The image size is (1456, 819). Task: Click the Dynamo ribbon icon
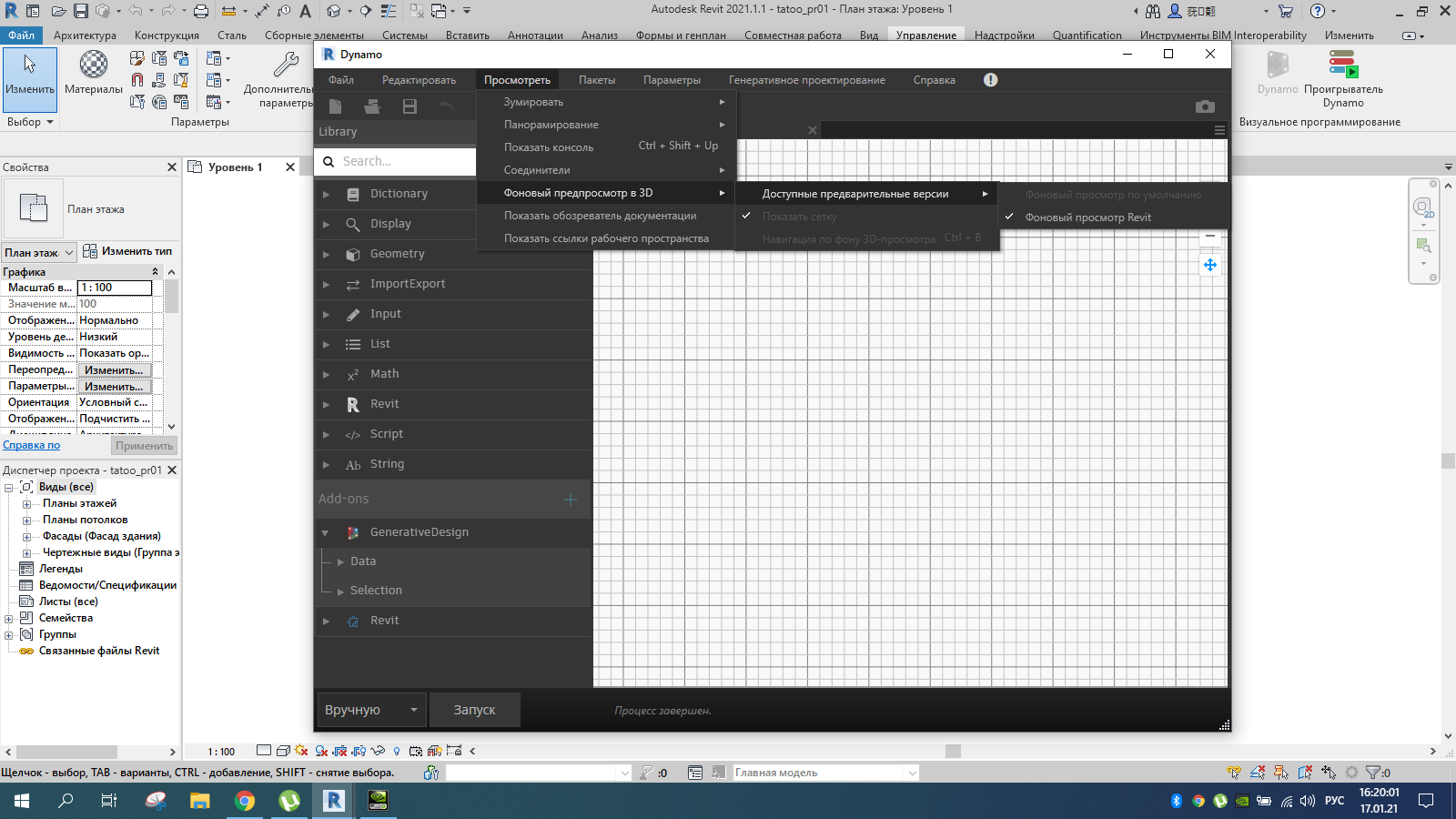pos(1278,65)
